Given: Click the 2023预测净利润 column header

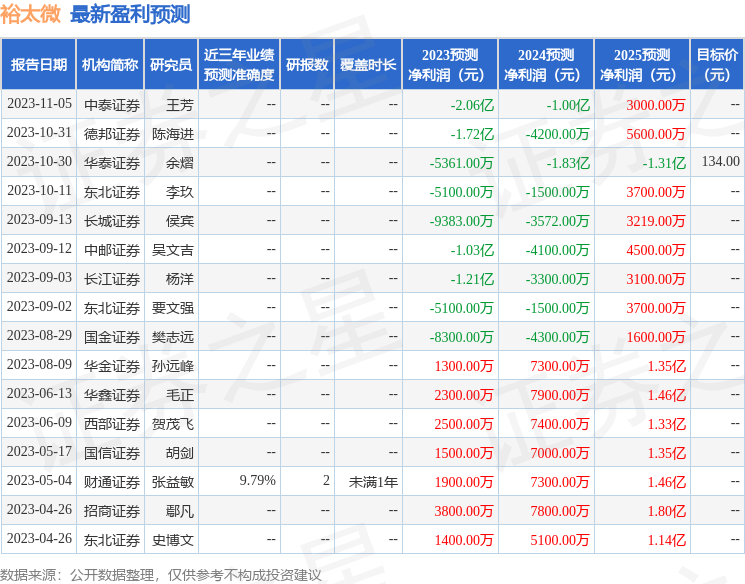Looking at the screenshot, I should coord(450,65).
